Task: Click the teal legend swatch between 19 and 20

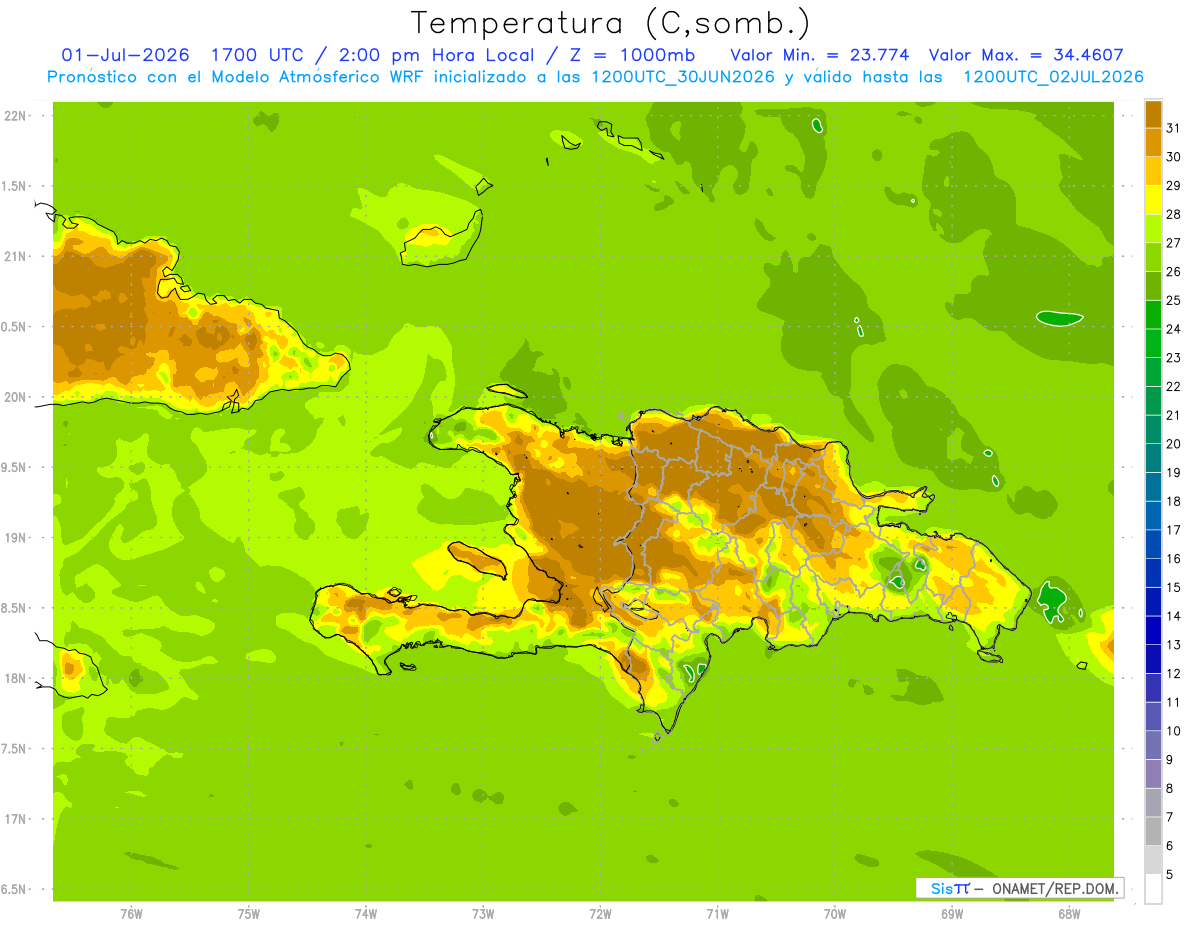Action: 1153,459
